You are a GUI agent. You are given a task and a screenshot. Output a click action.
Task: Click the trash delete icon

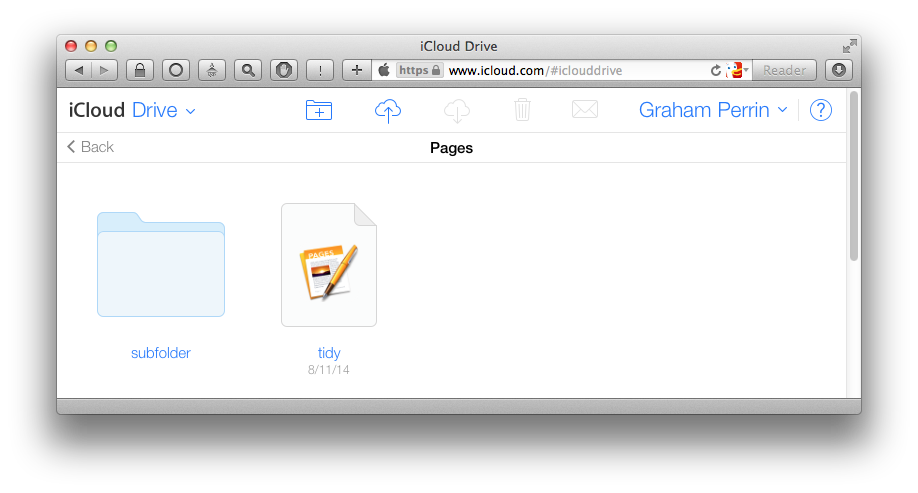(522, 110)
